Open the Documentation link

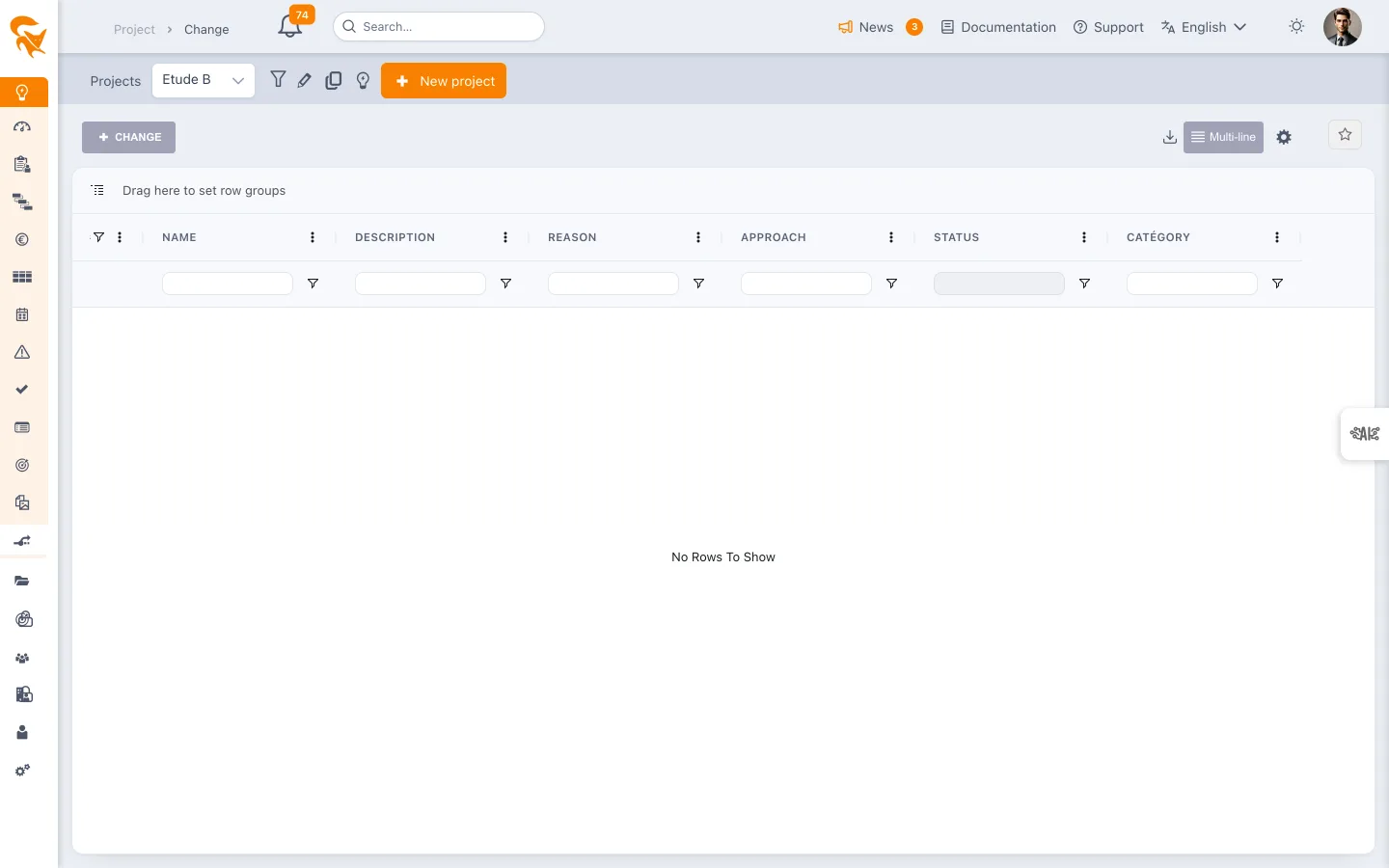coord(998,27)
